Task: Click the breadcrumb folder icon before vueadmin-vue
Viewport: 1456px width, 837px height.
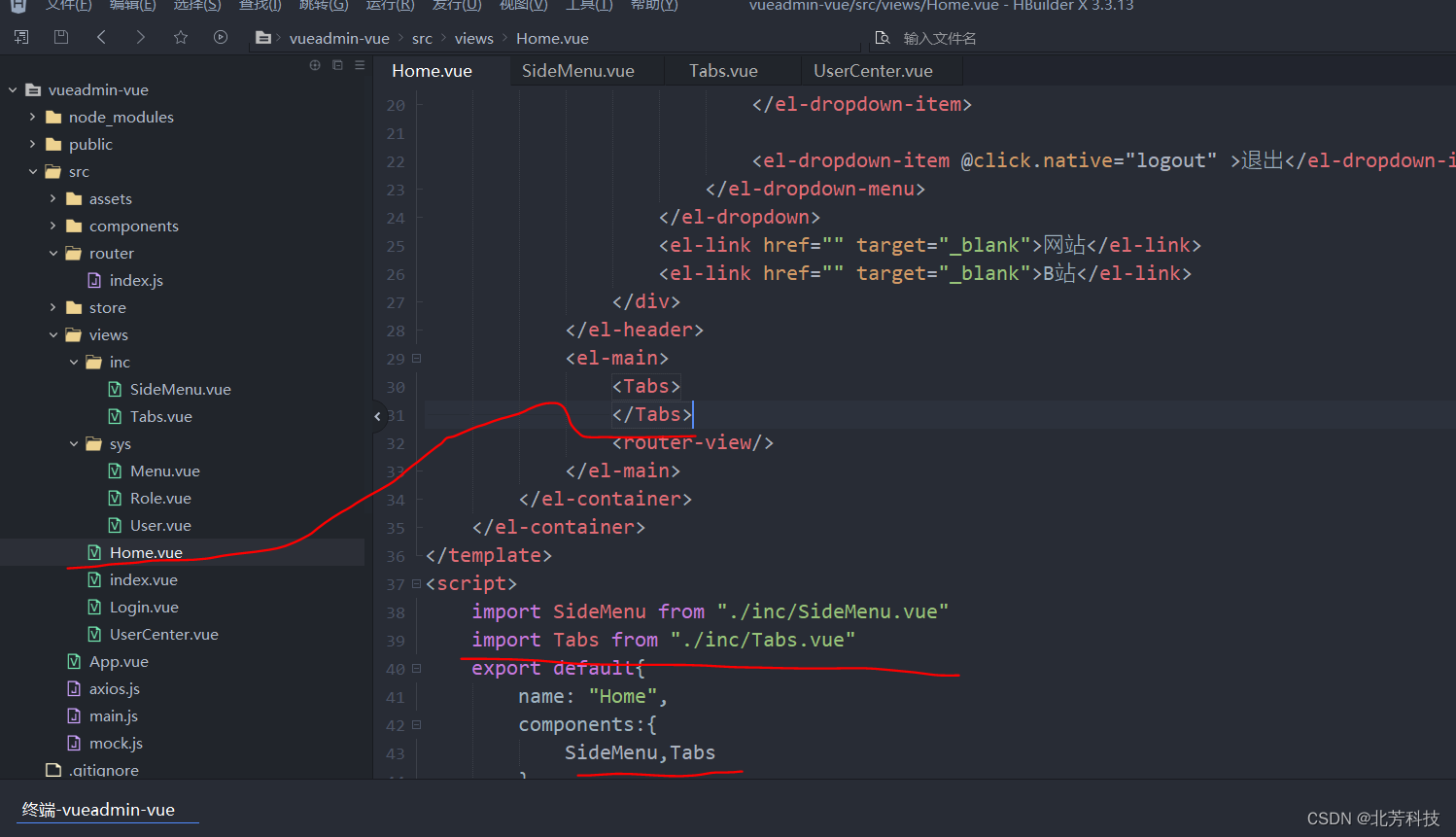Action: pyautogui.click(x=263, y=38)
